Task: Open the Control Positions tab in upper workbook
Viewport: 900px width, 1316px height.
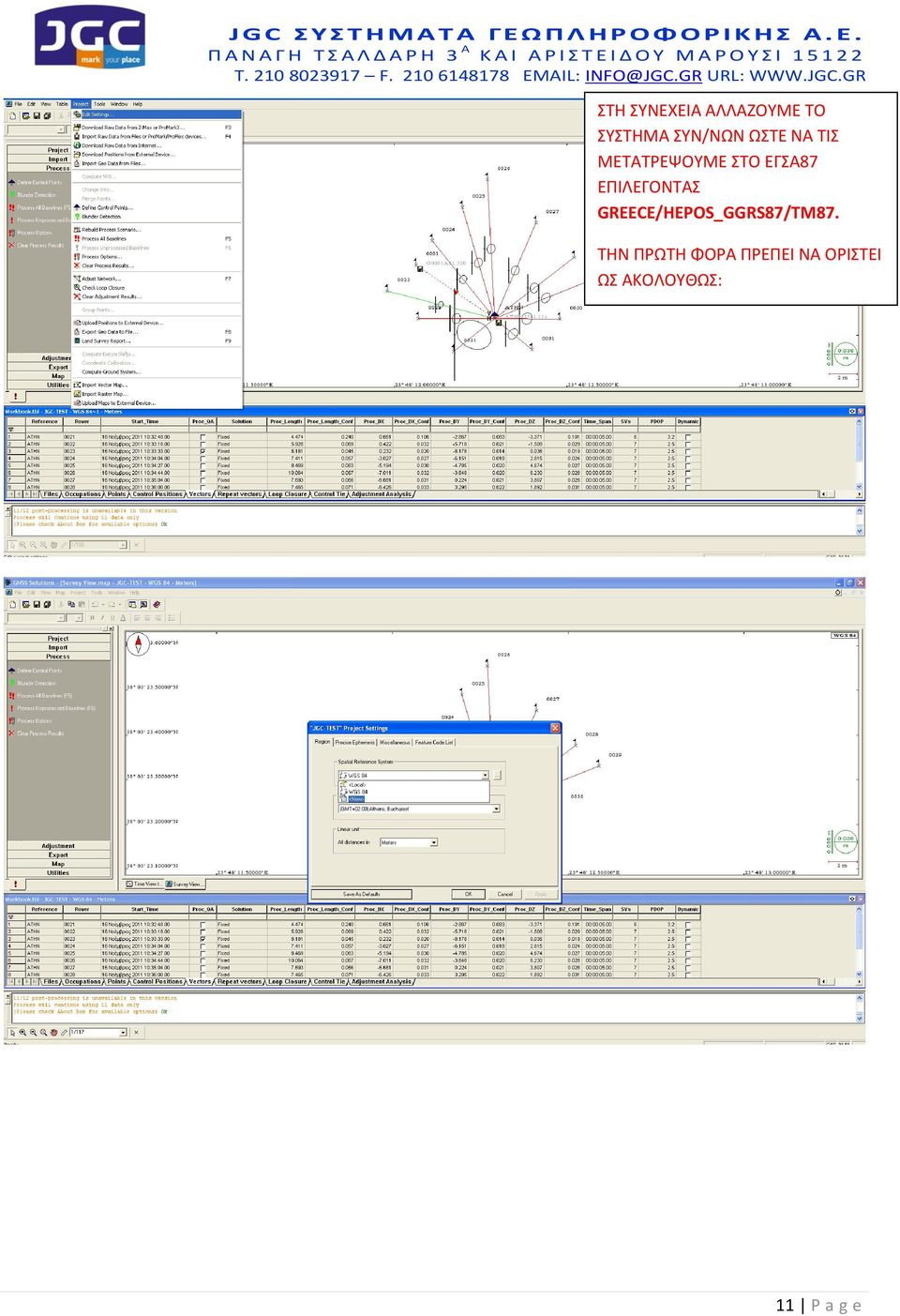Action: tap(157, 494)
